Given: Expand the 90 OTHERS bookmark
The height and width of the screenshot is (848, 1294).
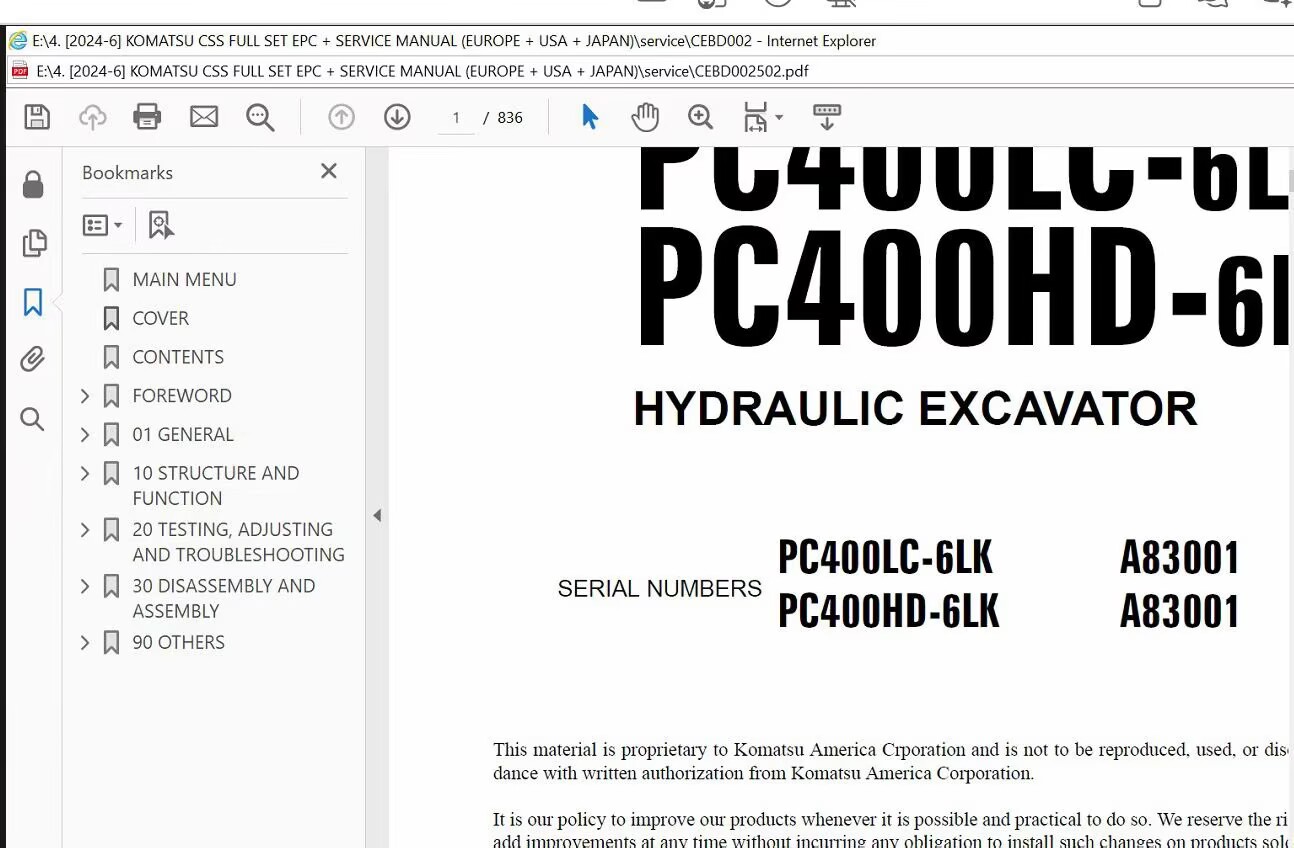Looking at the screenshot, I should [x=85, y=643].
